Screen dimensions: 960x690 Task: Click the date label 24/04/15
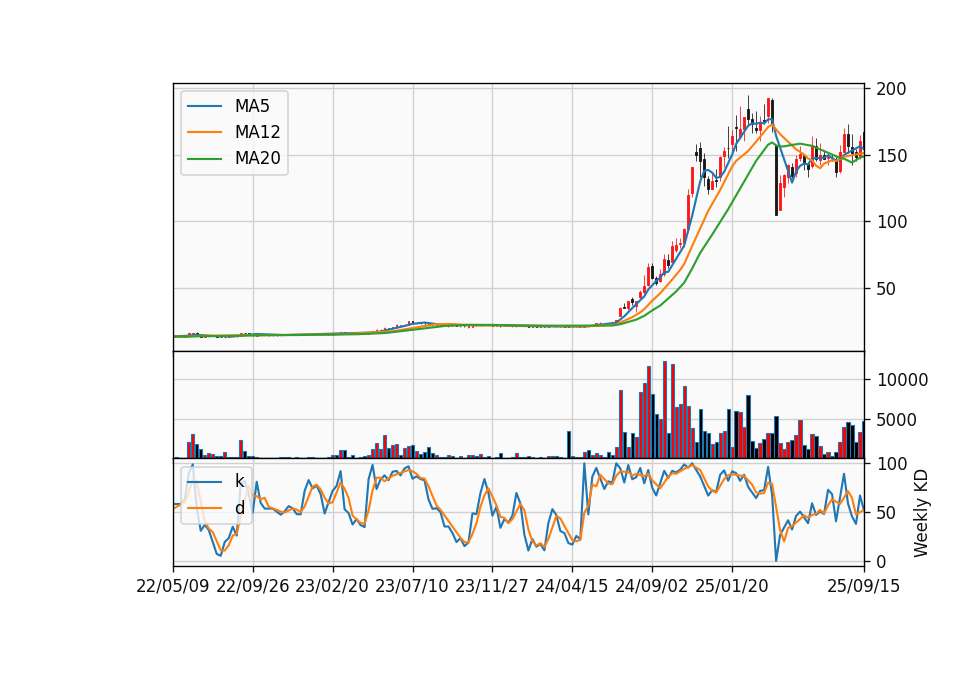[572, 586]
